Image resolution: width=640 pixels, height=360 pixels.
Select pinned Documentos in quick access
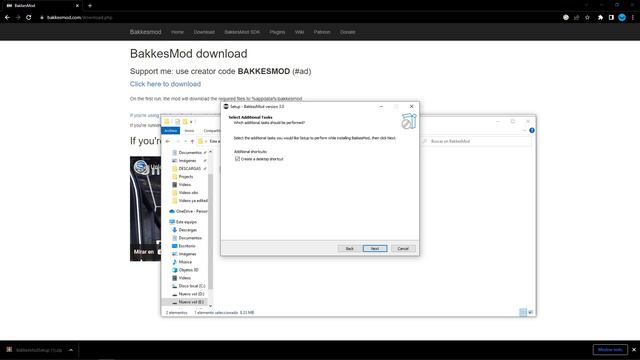[189, 153]
